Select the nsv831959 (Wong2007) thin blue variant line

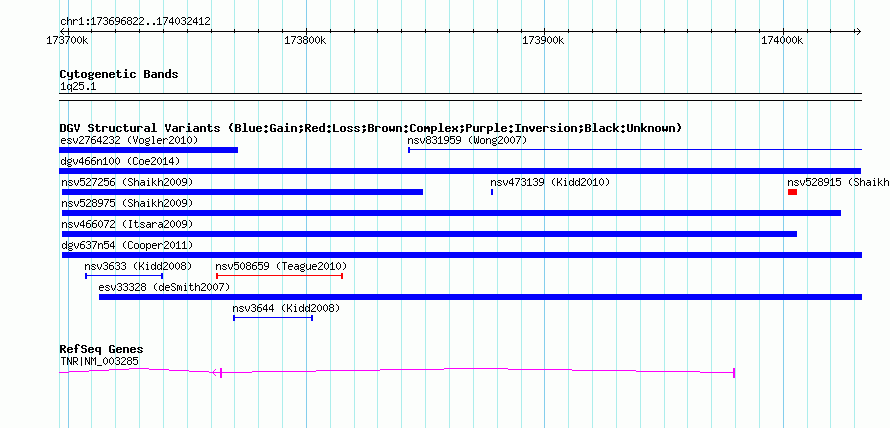click(x=635, y=150)
